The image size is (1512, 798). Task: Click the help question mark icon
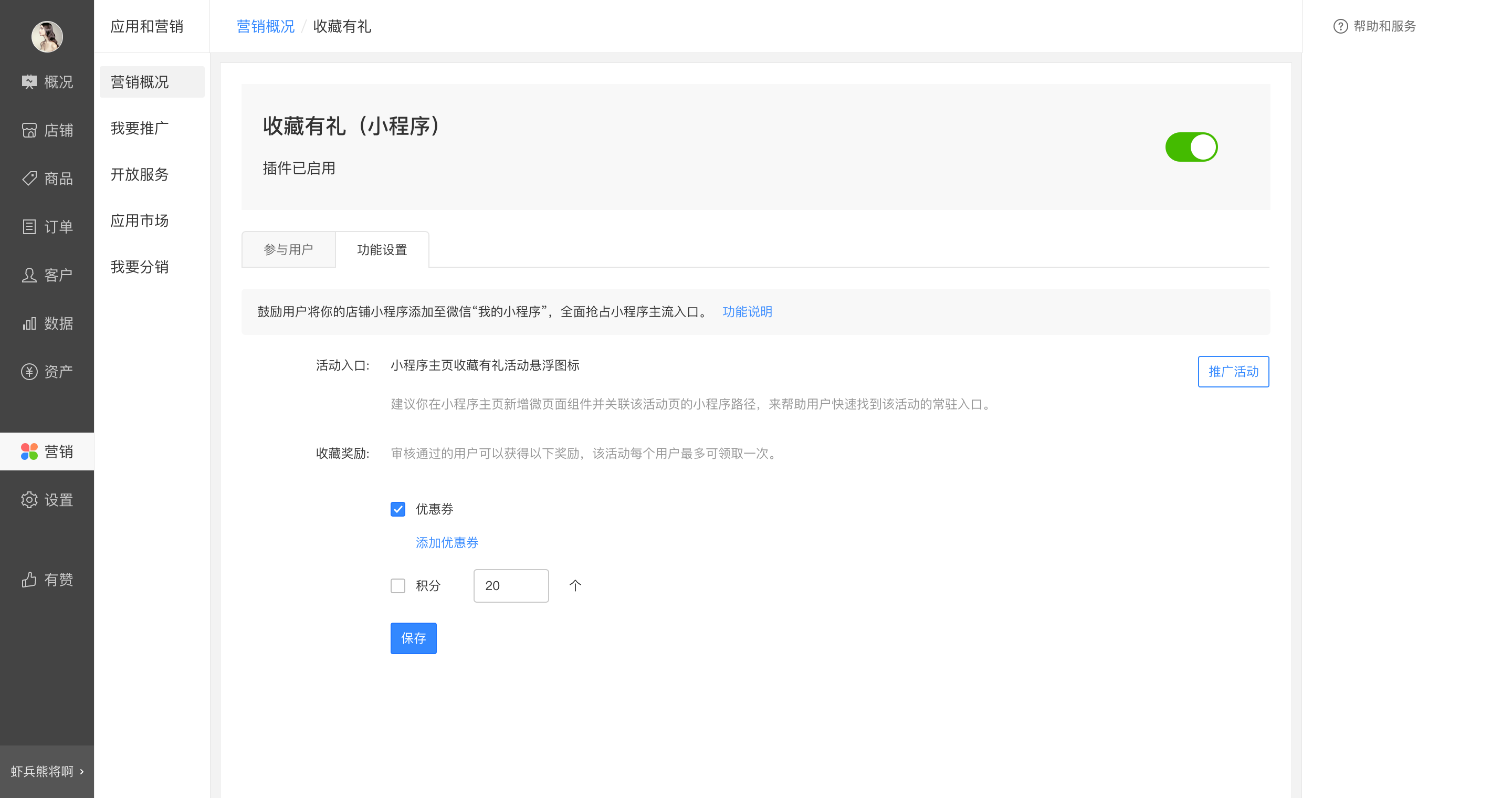click(x=1341, y=26)
